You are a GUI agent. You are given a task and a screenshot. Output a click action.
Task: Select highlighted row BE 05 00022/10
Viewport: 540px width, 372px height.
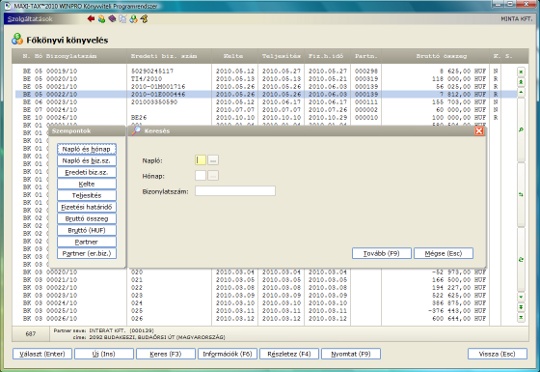pos(266,94)
